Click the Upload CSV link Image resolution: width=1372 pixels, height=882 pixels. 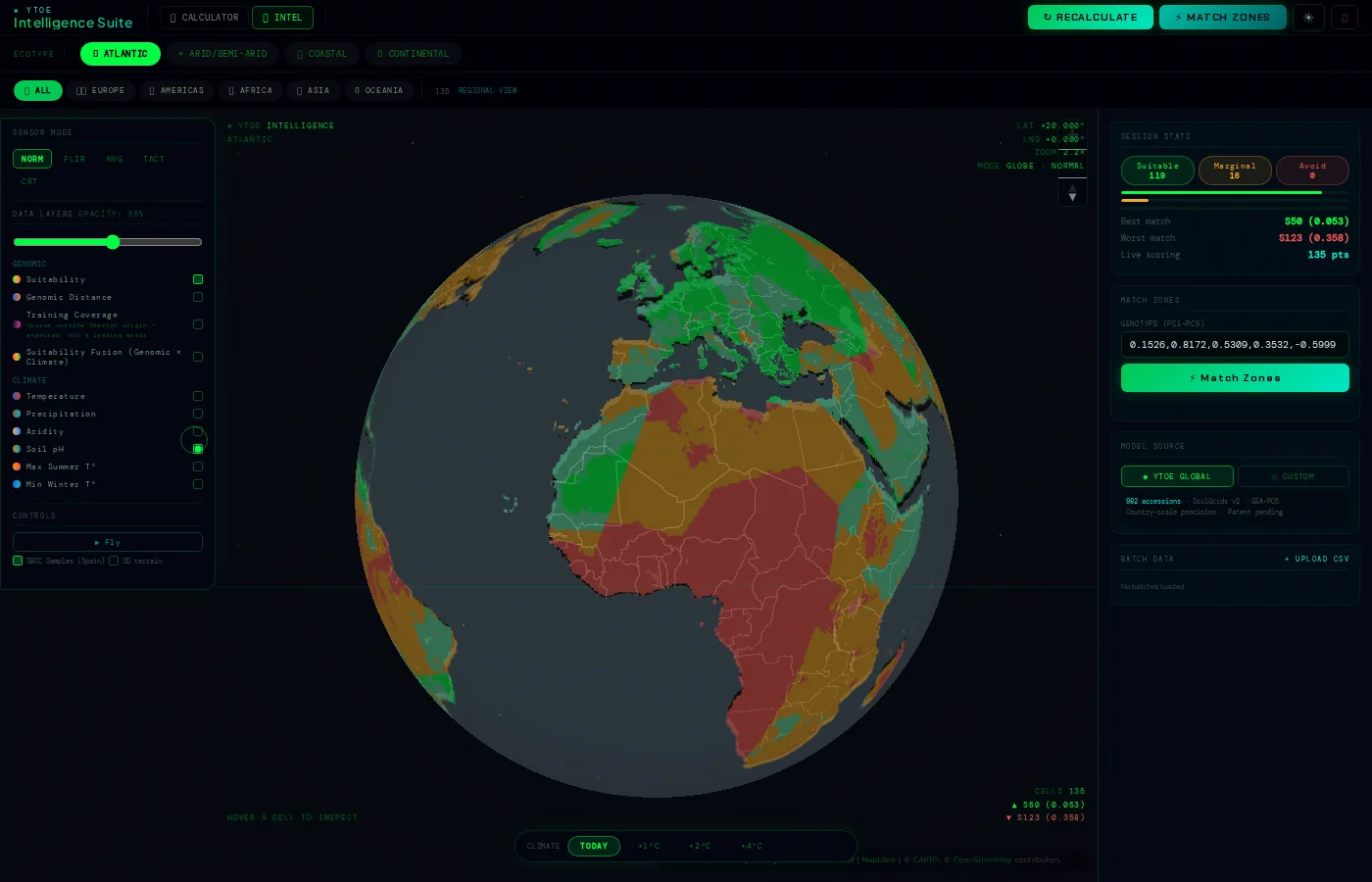[x=1316, y=559]
